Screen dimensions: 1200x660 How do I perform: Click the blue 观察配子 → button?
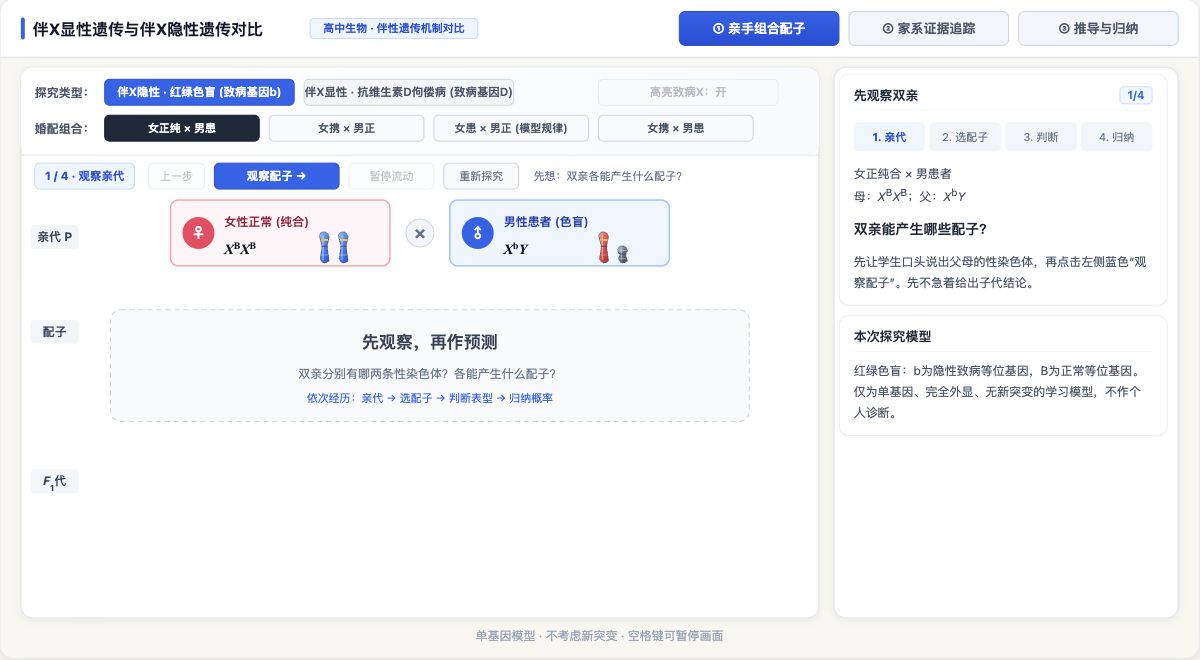(277, 176)
